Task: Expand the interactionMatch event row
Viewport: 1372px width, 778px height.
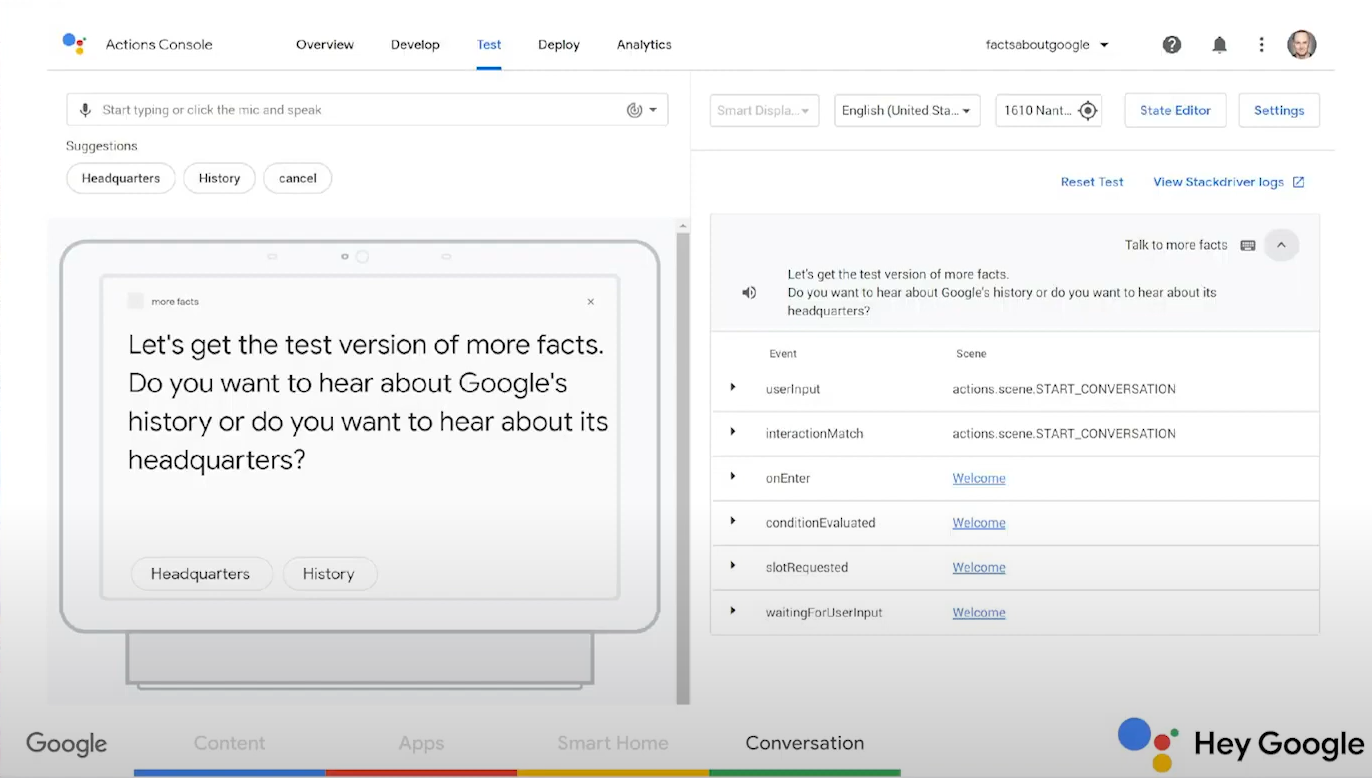Action: [733, 433]
